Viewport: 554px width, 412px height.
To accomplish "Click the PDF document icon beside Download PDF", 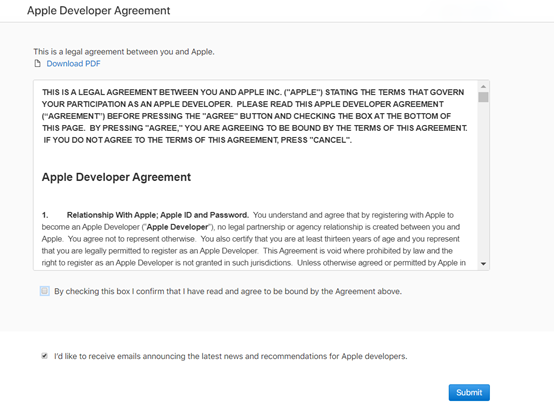I will (37, 64).
